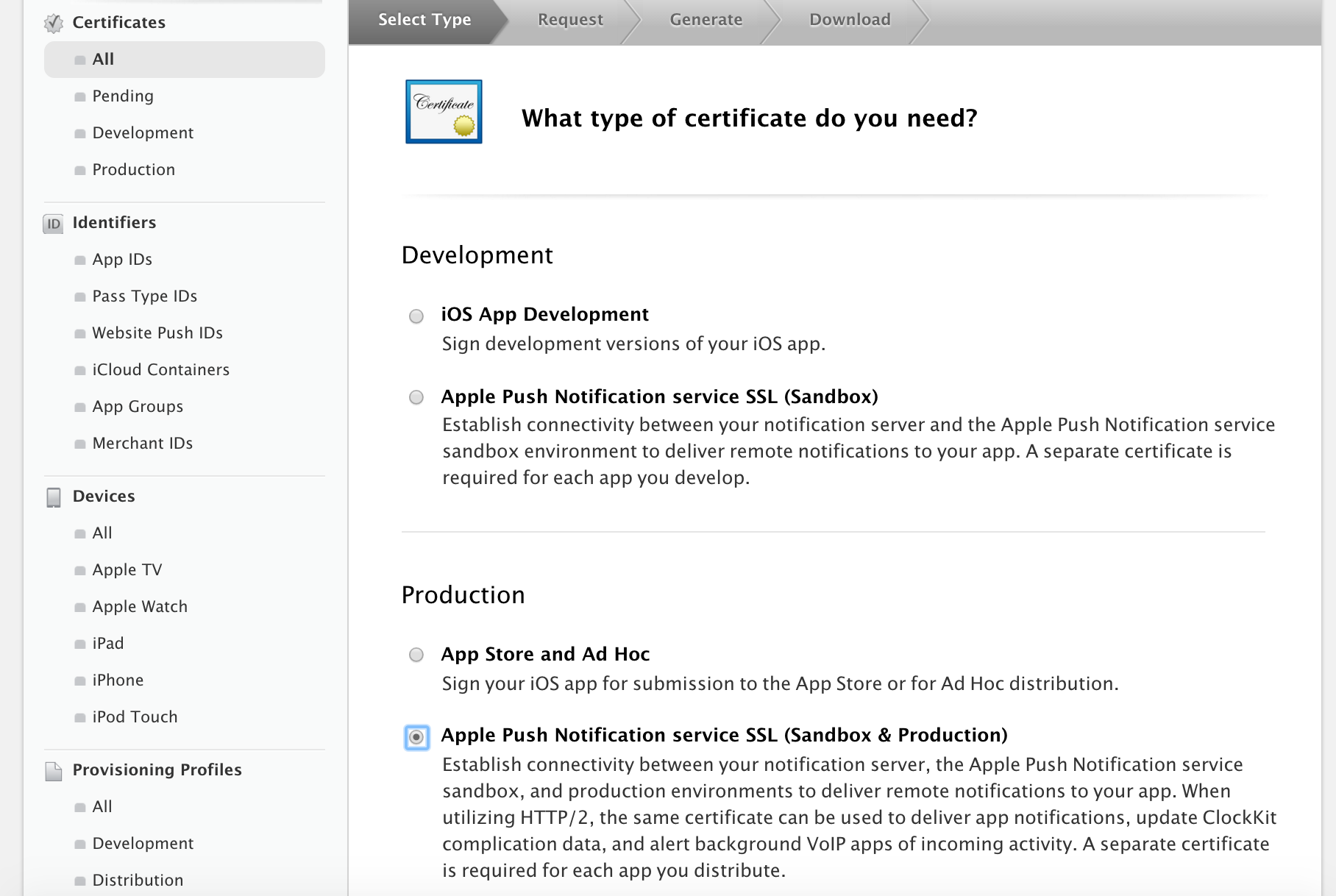Click the Provisioning Profiles document icon

[x=54, y=771]
